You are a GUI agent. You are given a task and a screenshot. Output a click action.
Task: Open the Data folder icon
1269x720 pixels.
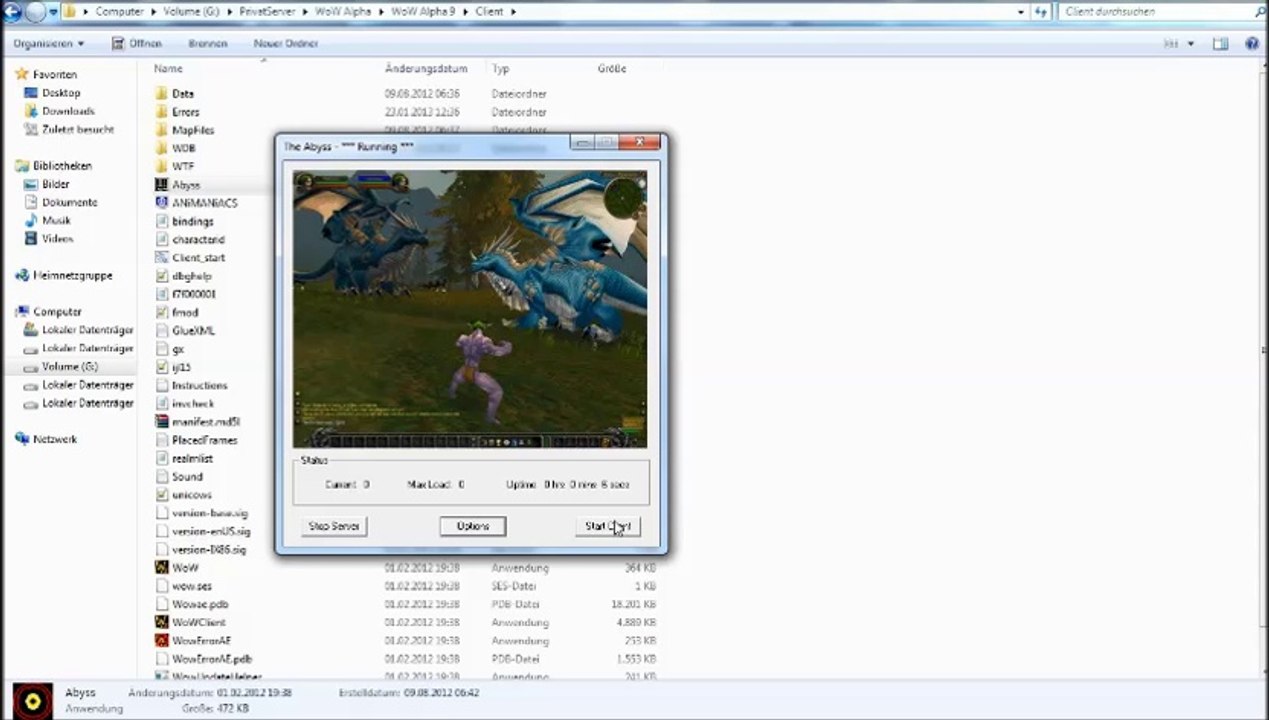(162, 94)
